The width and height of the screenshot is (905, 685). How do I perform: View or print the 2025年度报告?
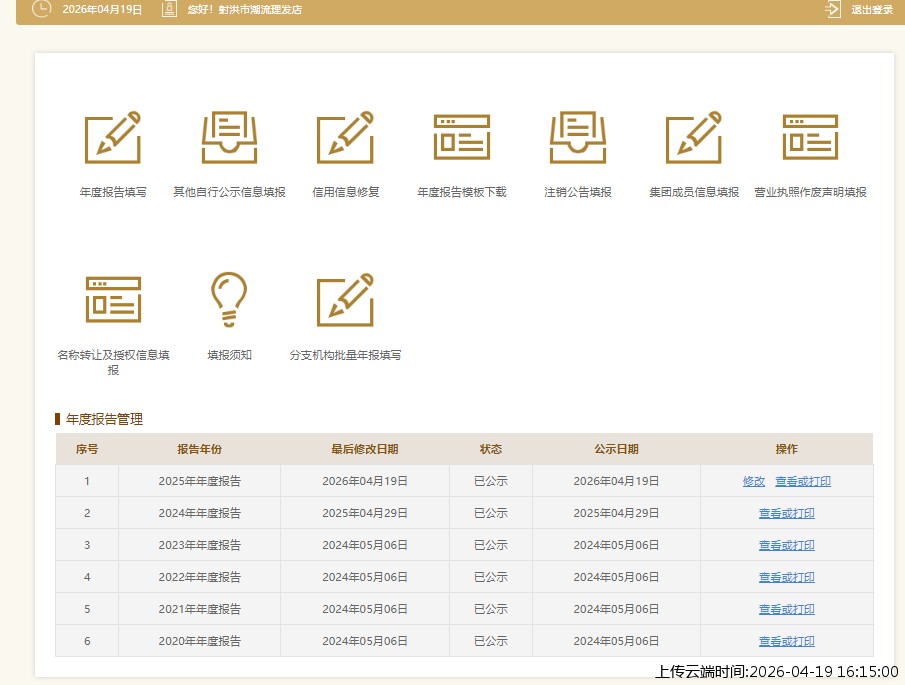point(803,481)
